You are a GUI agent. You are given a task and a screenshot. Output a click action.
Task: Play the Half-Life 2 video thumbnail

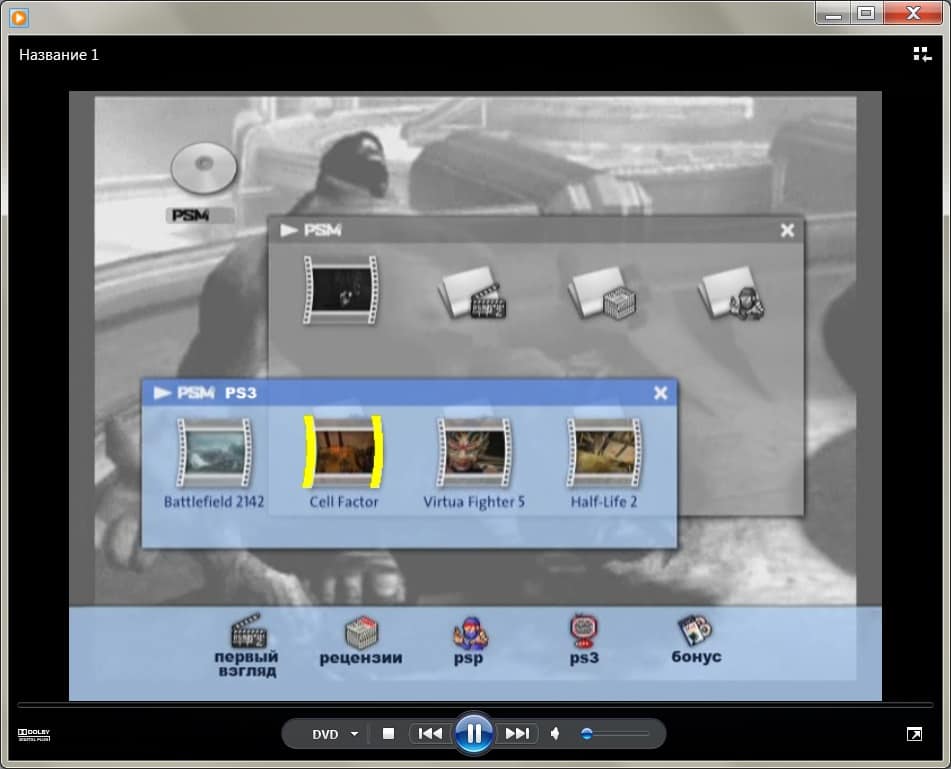603,452
